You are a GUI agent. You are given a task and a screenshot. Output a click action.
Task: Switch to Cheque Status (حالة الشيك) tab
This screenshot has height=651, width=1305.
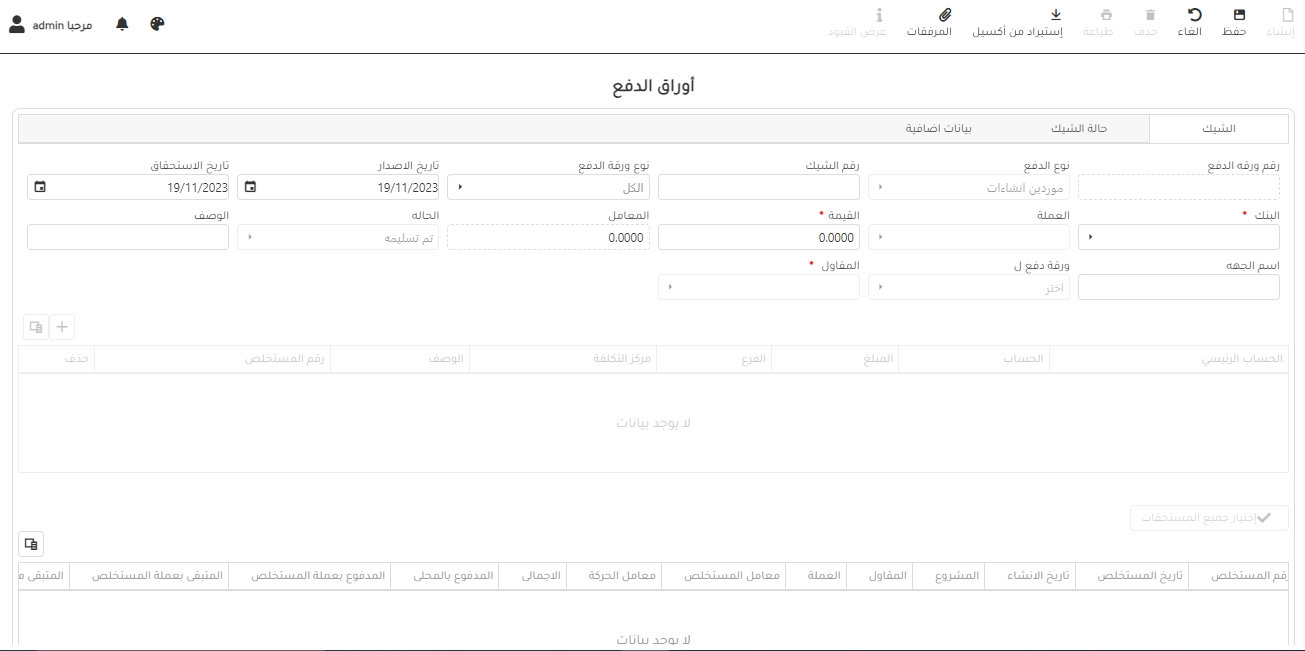1078,129
